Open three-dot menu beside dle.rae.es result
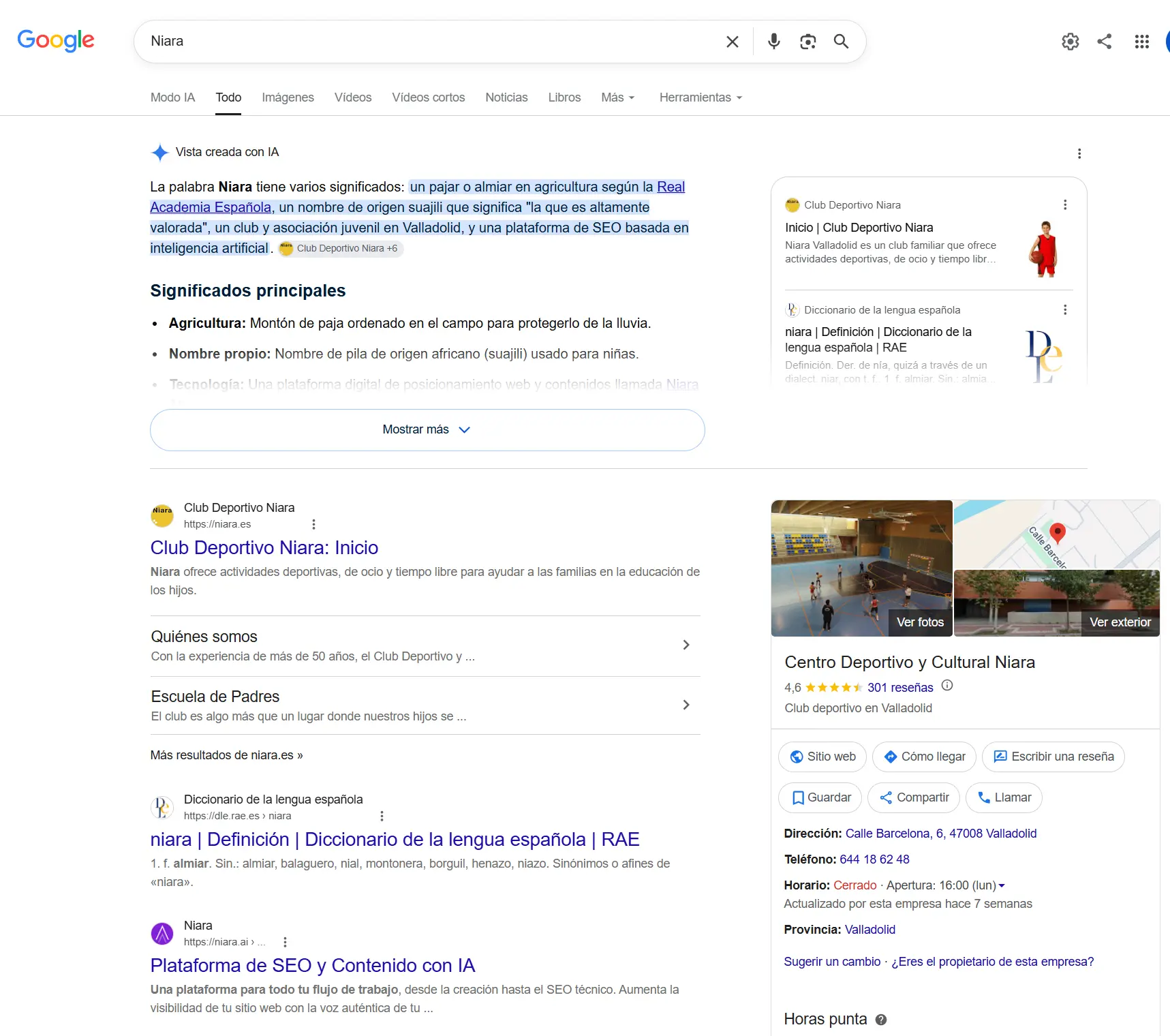Image resolution: width=1170 pixels, height=1036 pixels. [382, 816]
